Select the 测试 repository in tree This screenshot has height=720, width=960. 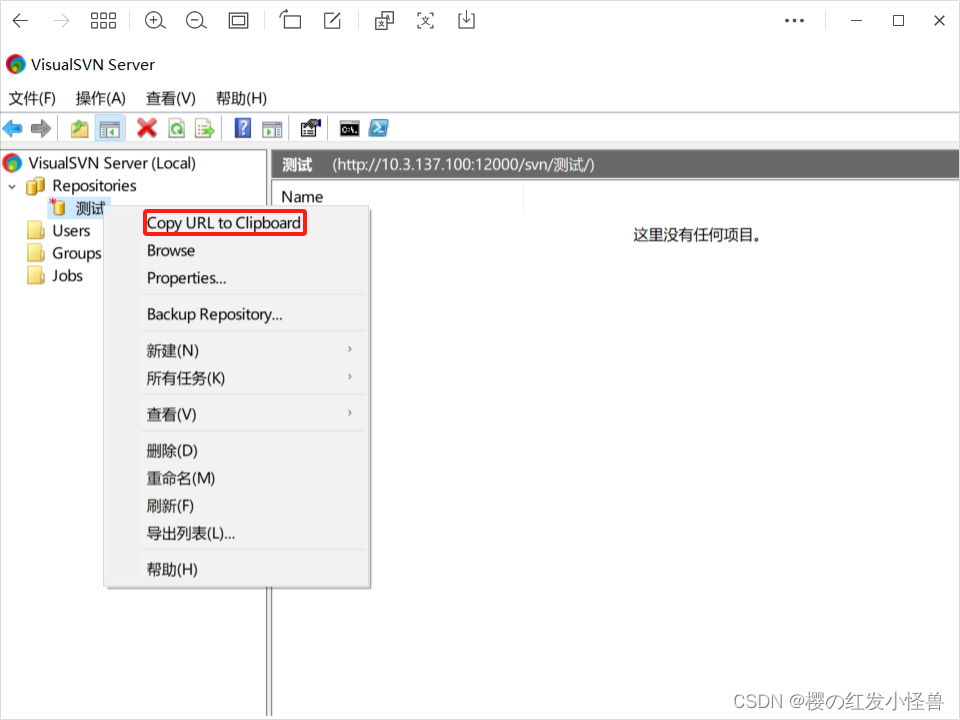click(x=89, y=208)
